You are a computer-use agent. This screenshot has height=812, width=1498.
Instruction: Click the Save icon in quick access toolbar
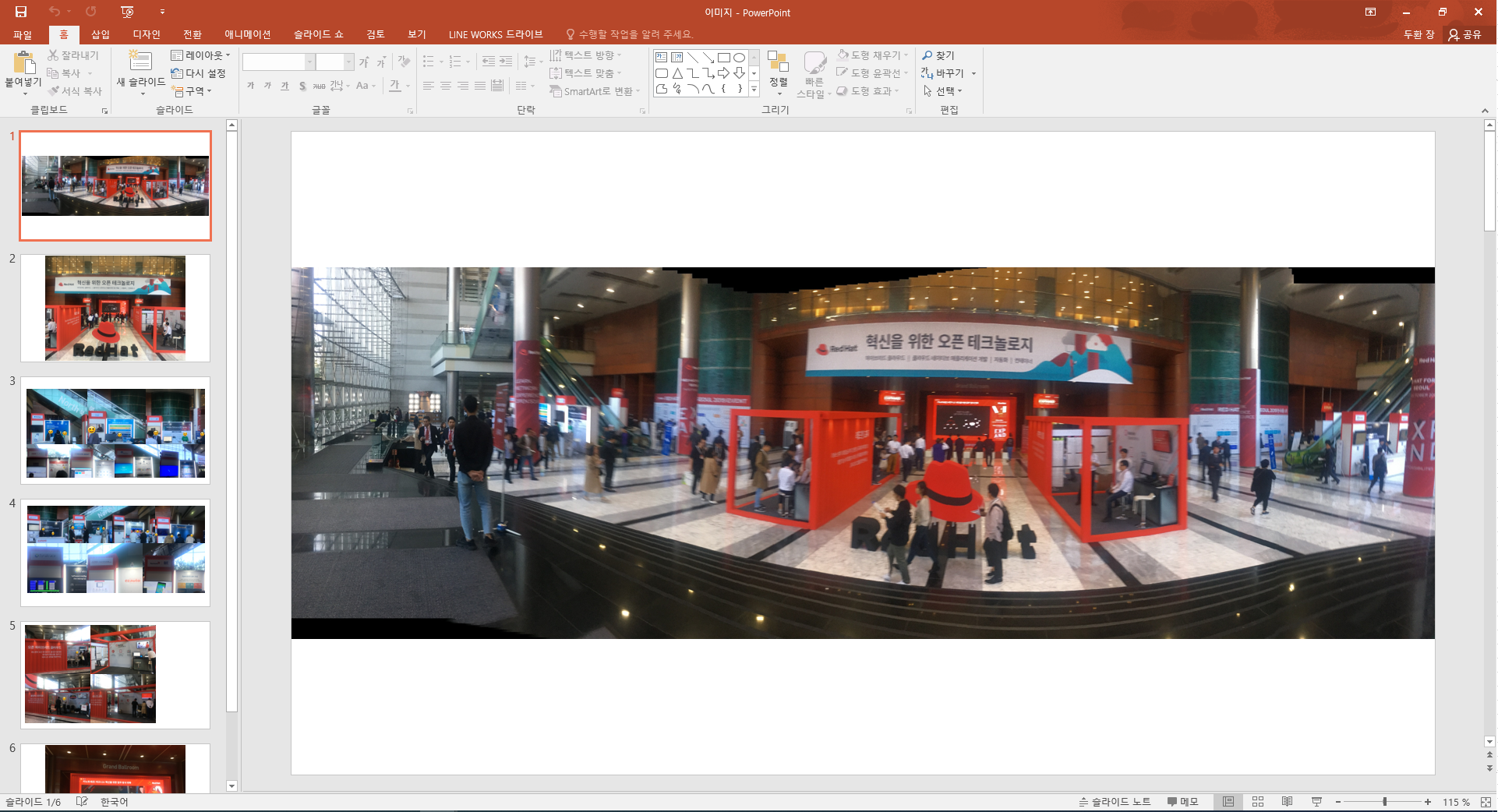click(x=21, y=12)
